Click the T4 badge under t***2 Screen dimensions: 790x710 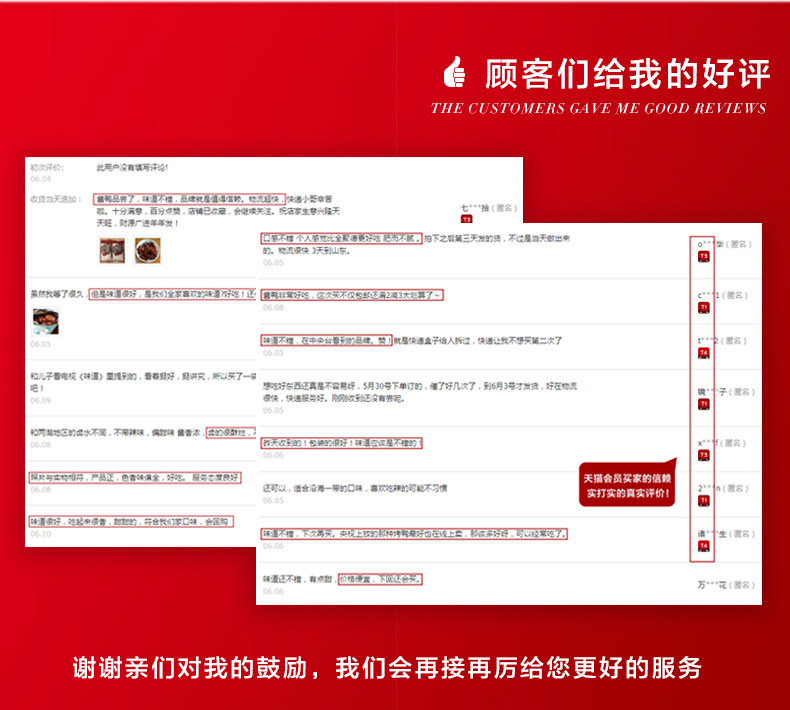703,353
